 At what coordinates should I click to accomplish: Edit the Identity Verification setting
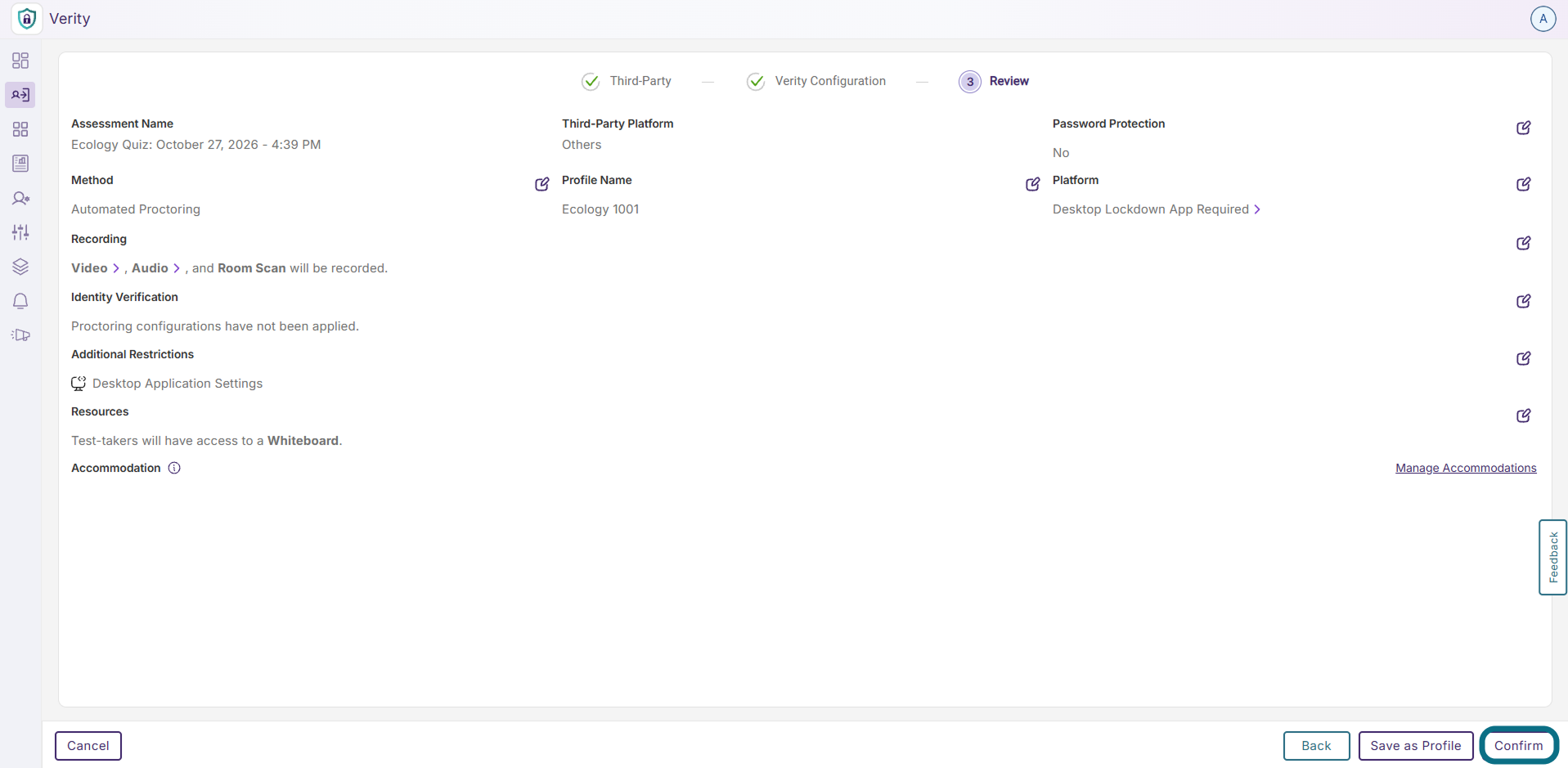point(1524,301)
